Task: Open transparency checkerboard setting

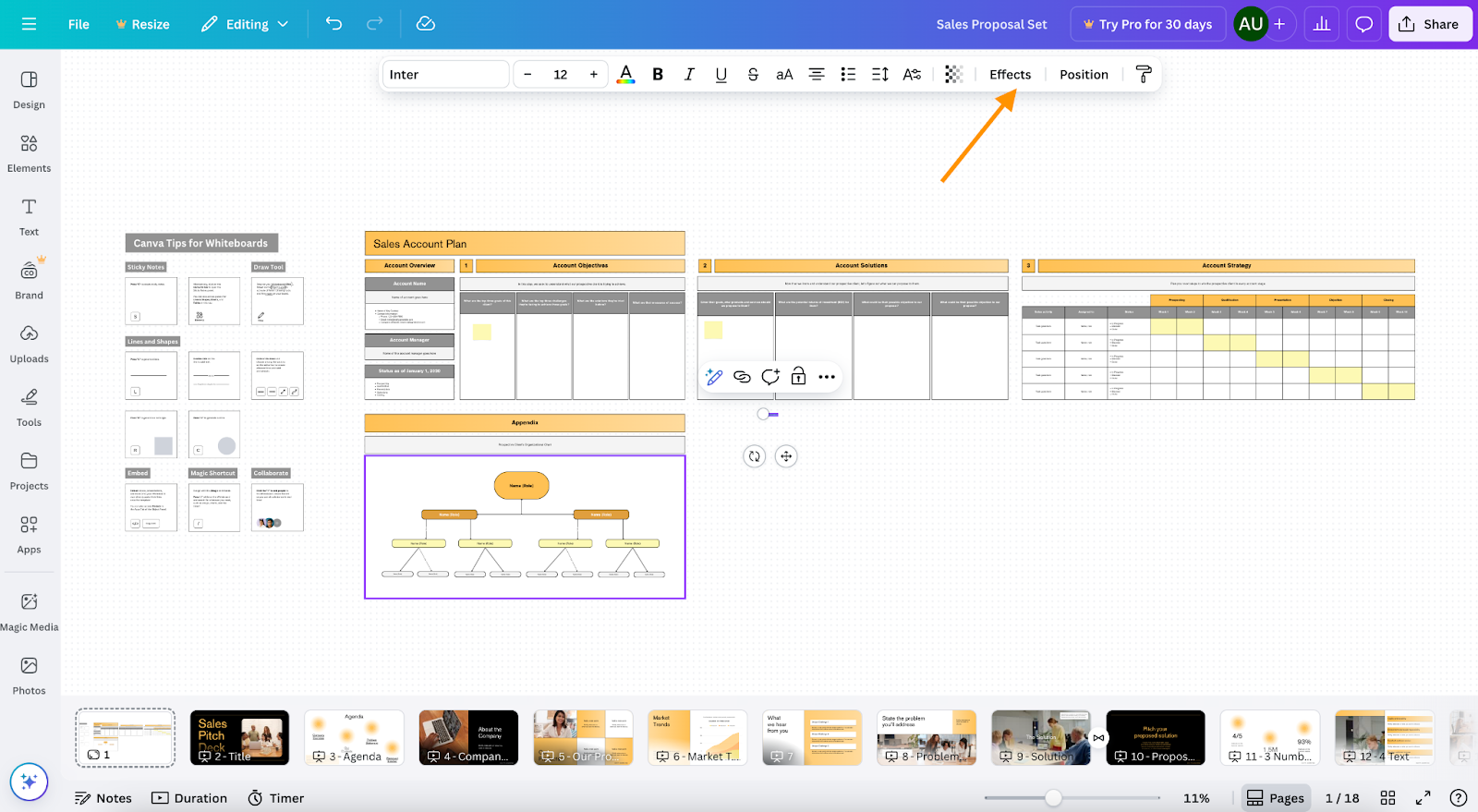Action: click(x=954, y=75)
